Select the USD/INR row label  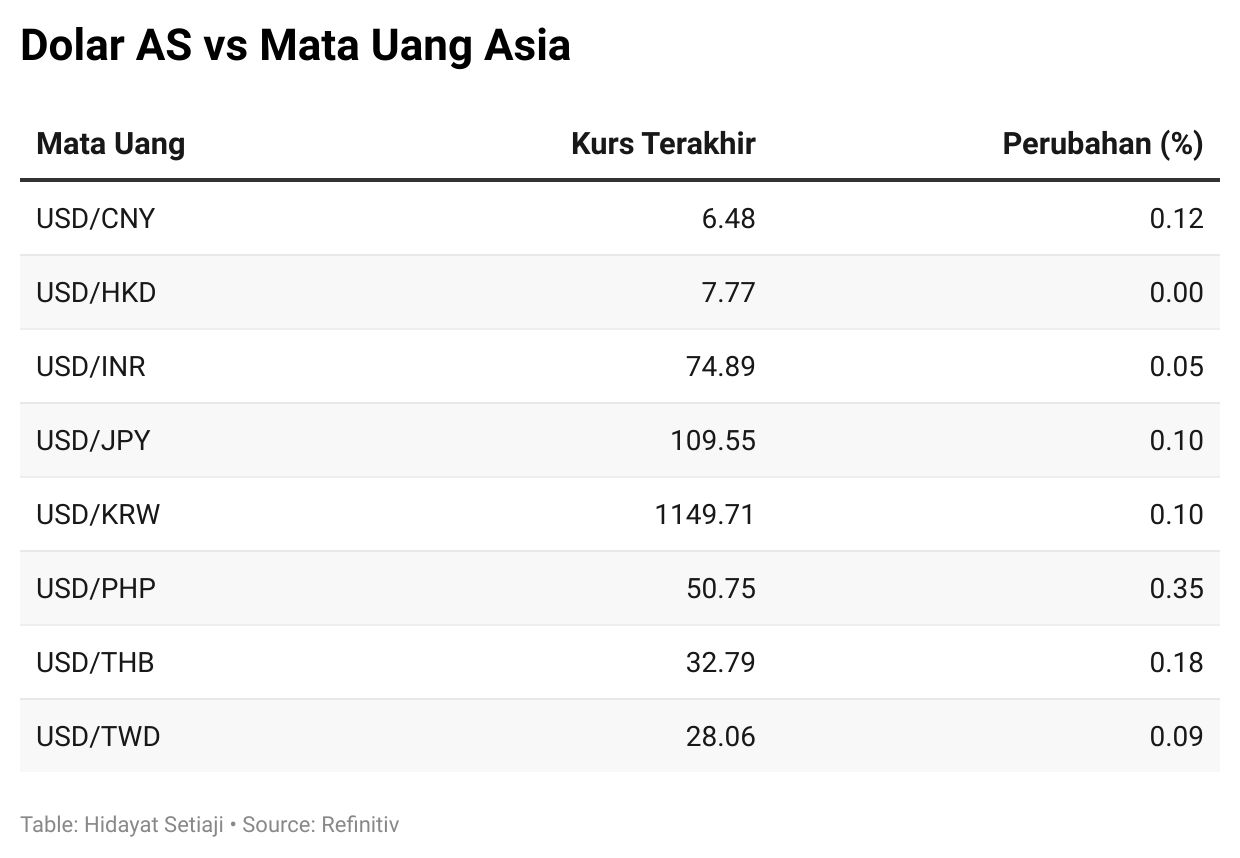[x=91, y=366]
